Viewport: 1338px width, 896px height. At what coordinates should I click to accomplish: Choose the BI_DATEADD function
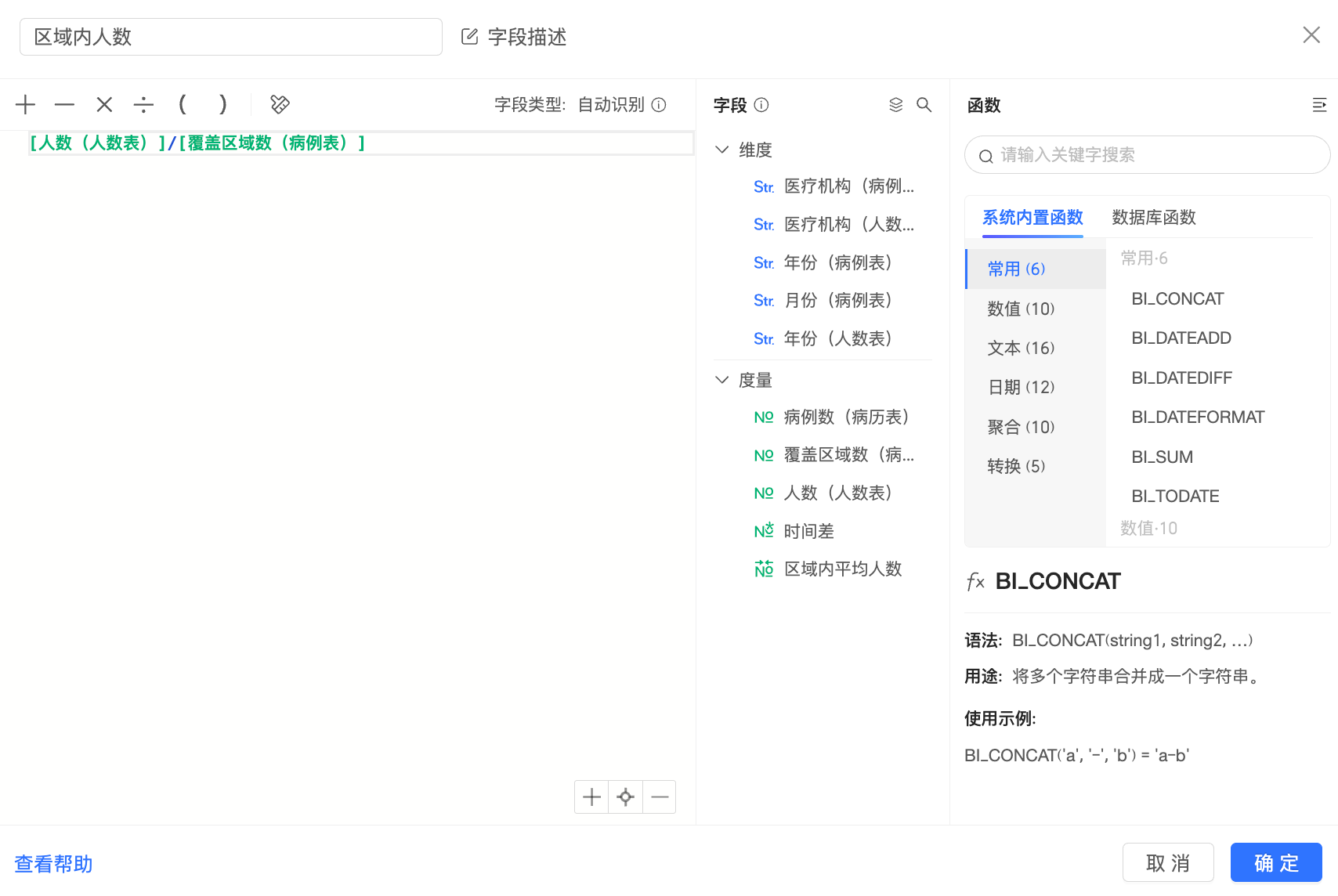click(1181, 338)
